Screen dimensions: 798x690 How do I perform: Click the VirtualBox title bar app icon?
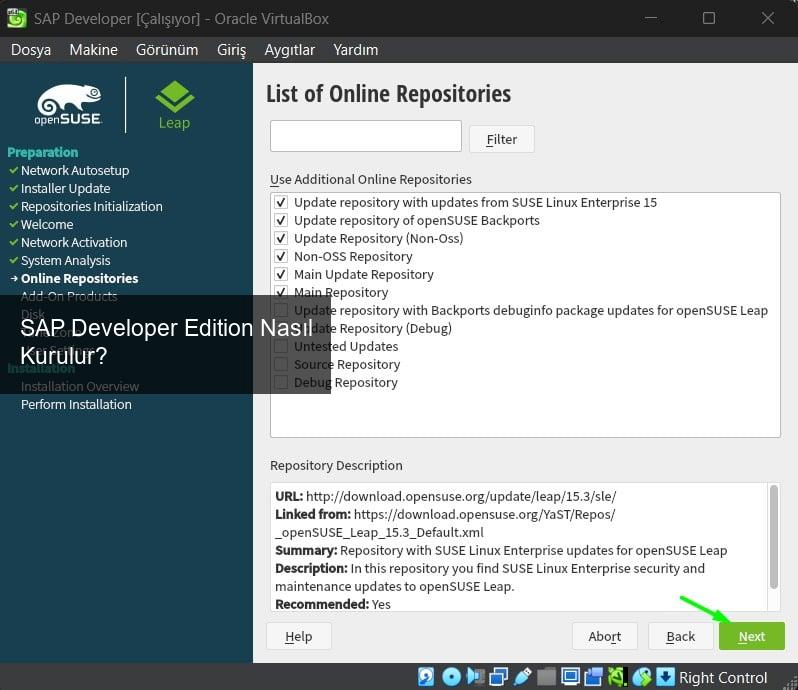coord(16,18)
